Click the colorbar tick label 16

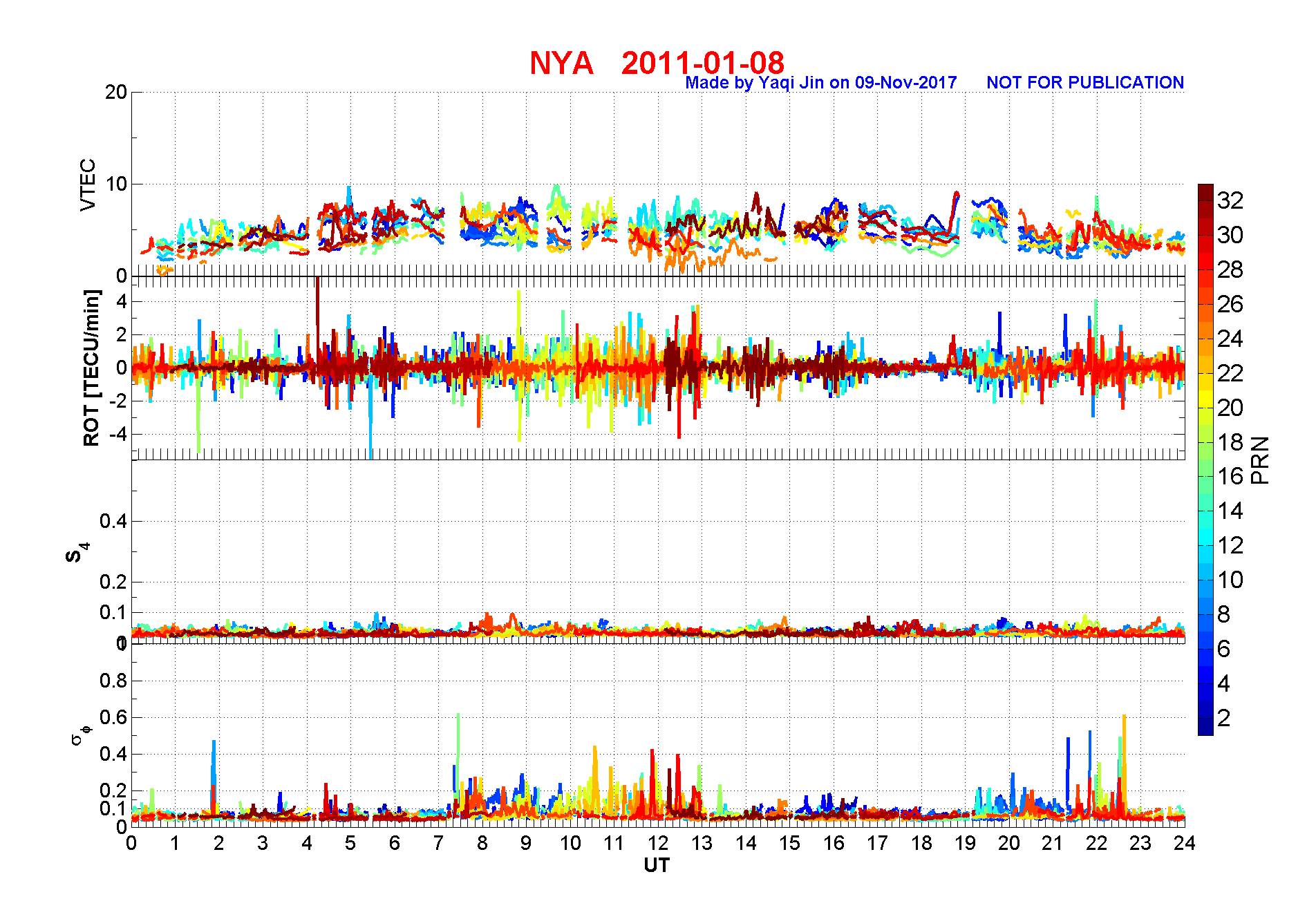[x=1230, y=476]
